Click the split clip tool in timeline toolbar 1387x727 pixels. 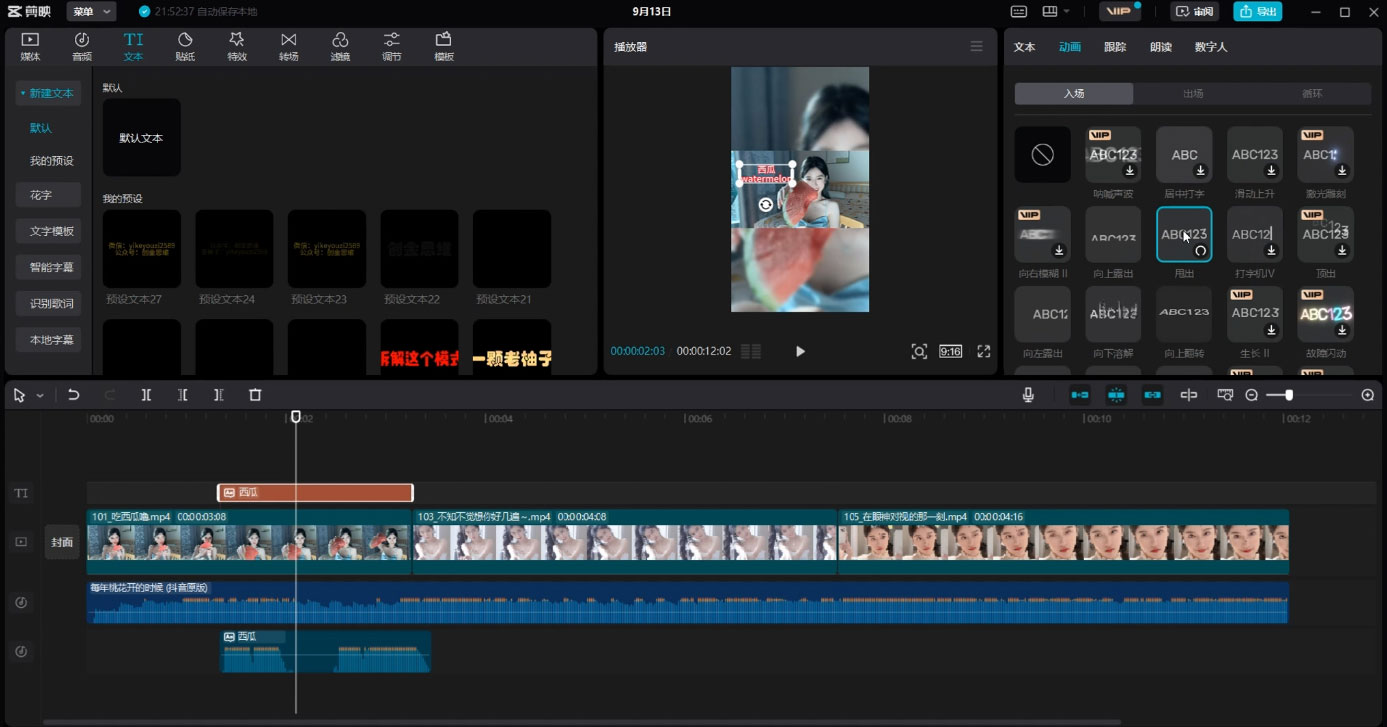pos(146,395)
